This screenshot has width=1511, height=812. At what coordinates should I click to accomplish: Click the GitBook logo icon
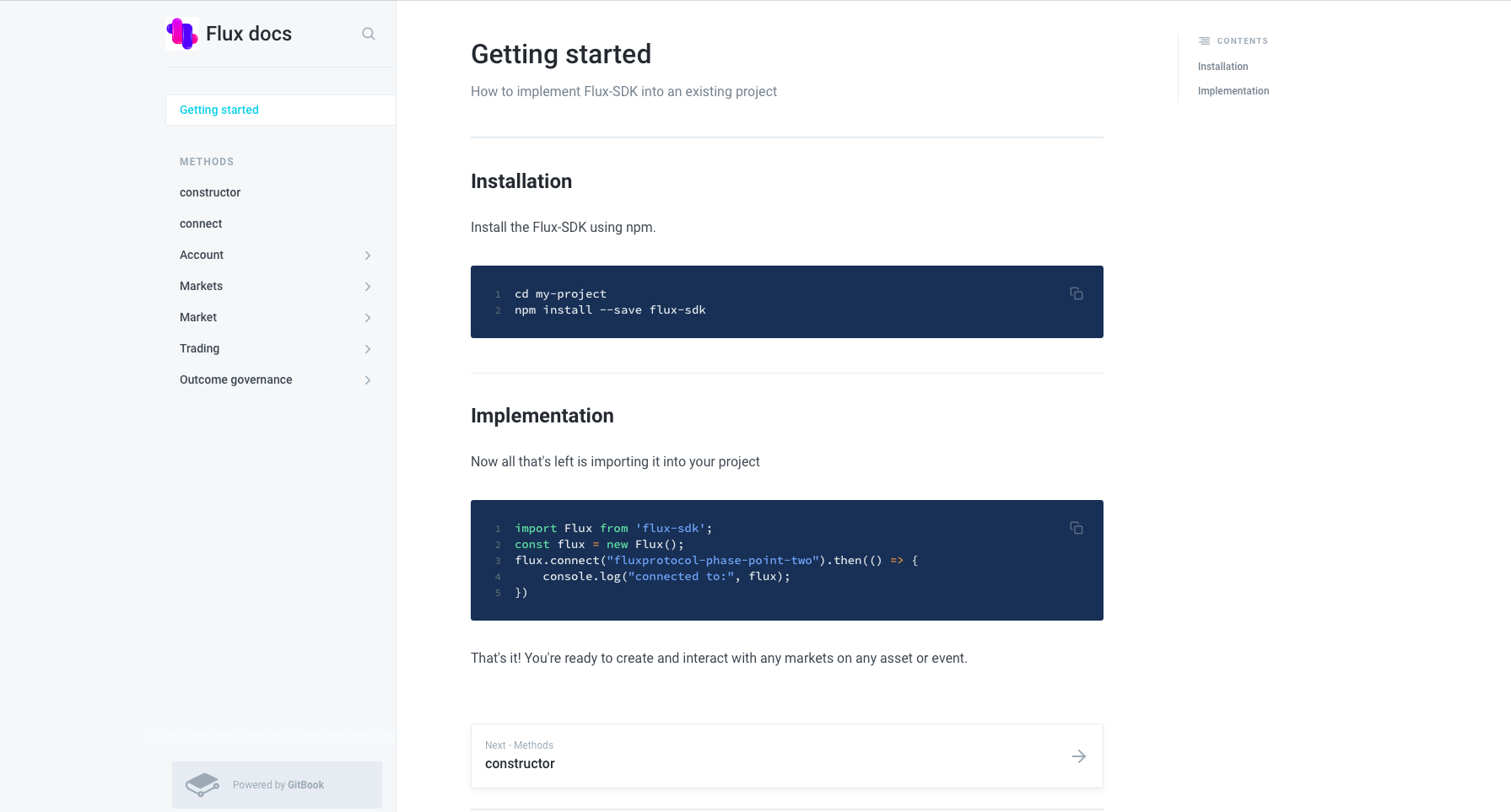pyautogui.click(x=202, y=785)
